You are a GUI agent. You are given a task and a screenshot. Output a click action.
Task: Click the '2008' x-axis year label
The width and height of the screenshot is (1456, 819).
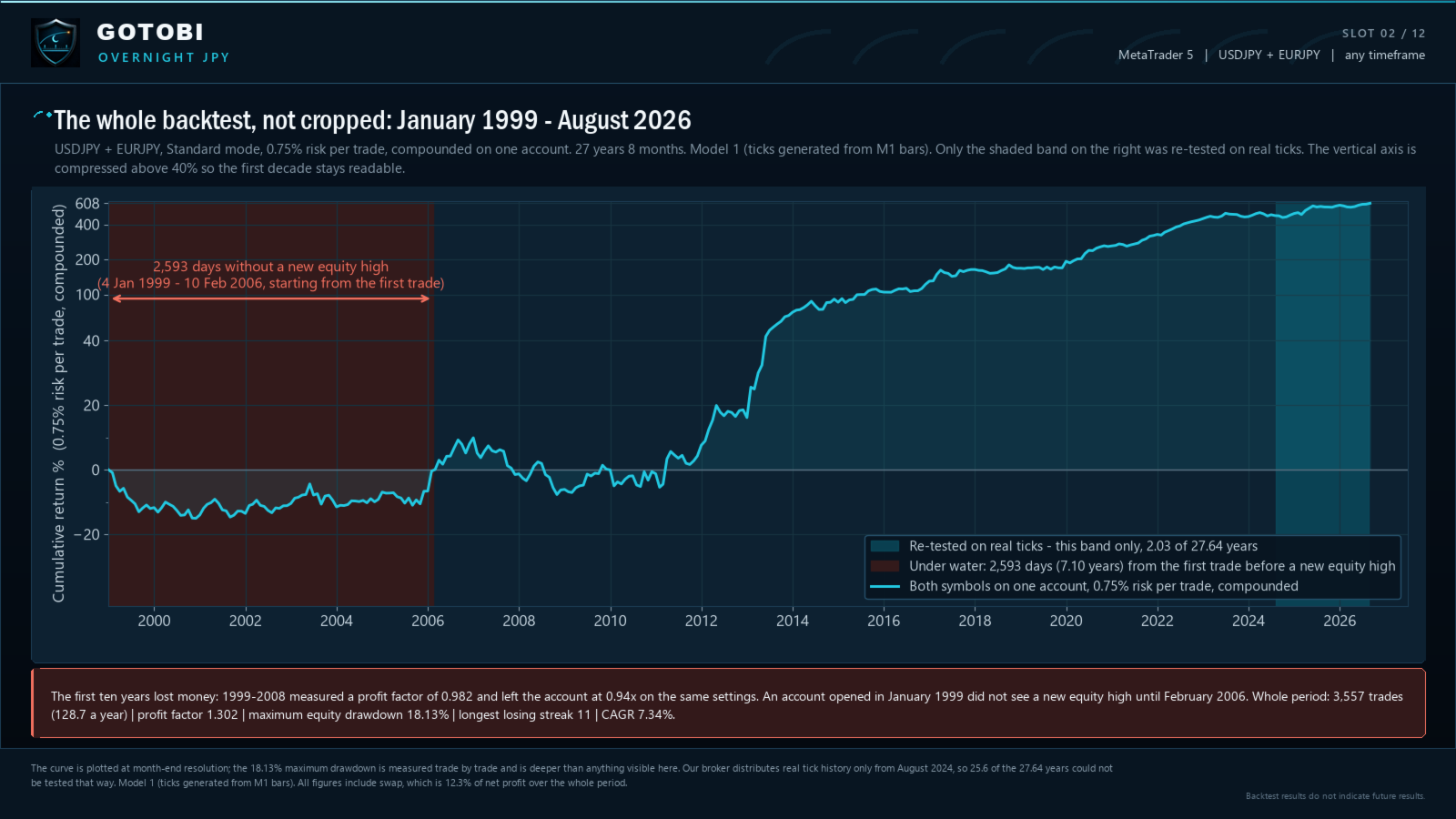pos(519,621)
